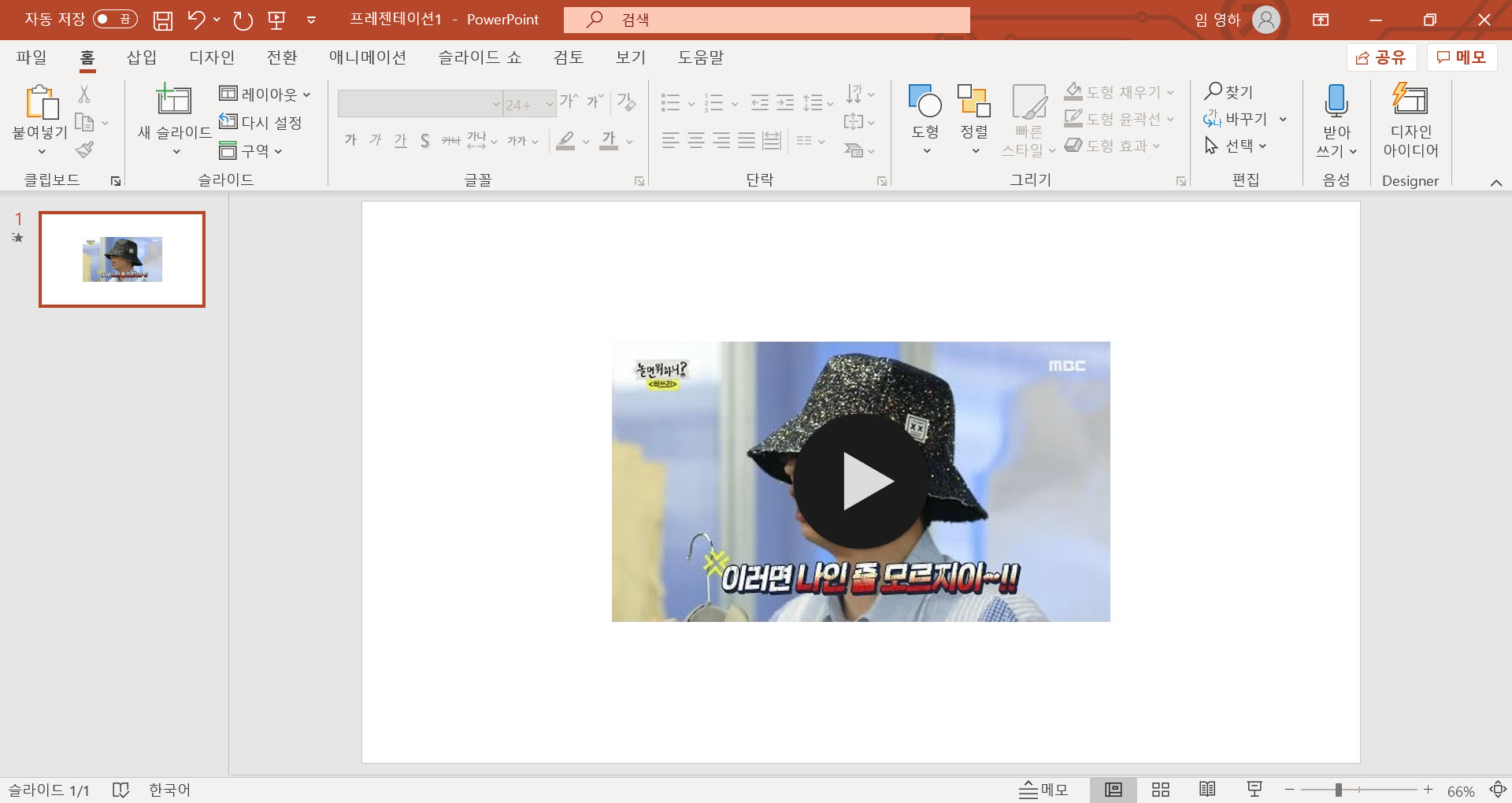Toggle underline text formatting

(401, 140)
